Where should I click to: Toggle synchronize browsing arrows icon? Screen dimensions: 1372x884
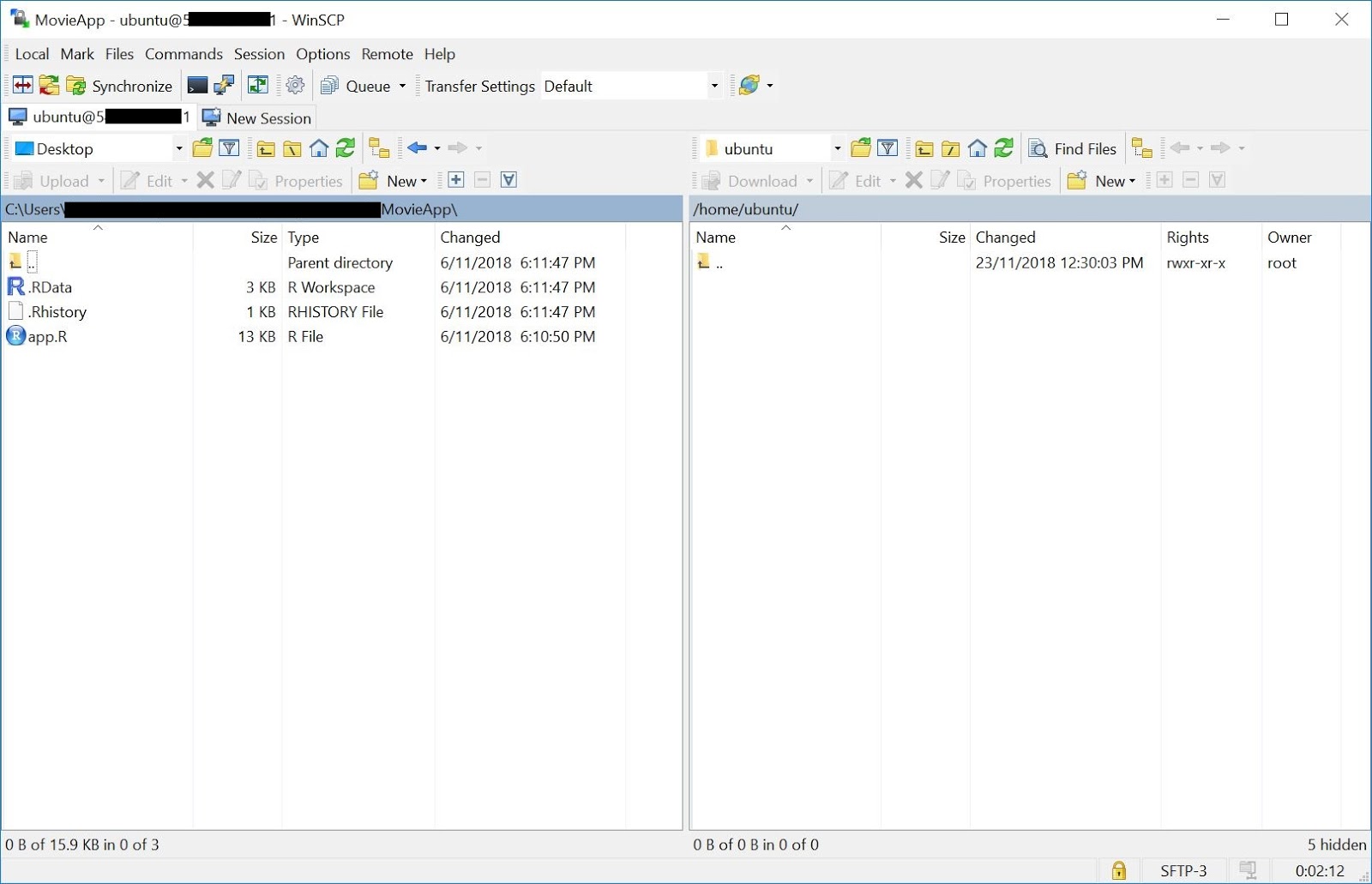(x=257, y=86)
